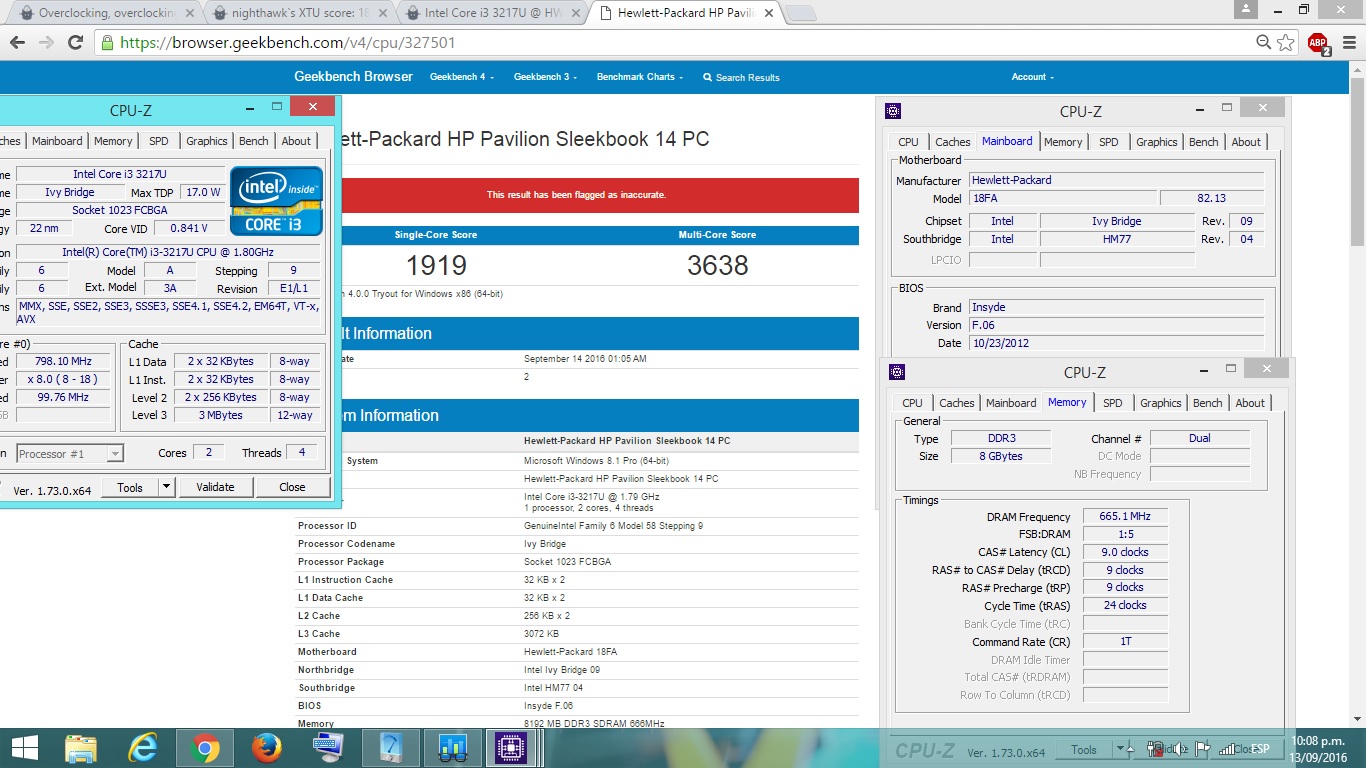The image size is (1366, 768).
Task: Select Graphics tab in left CPU-Z window
Action: [x=207, y=141]
